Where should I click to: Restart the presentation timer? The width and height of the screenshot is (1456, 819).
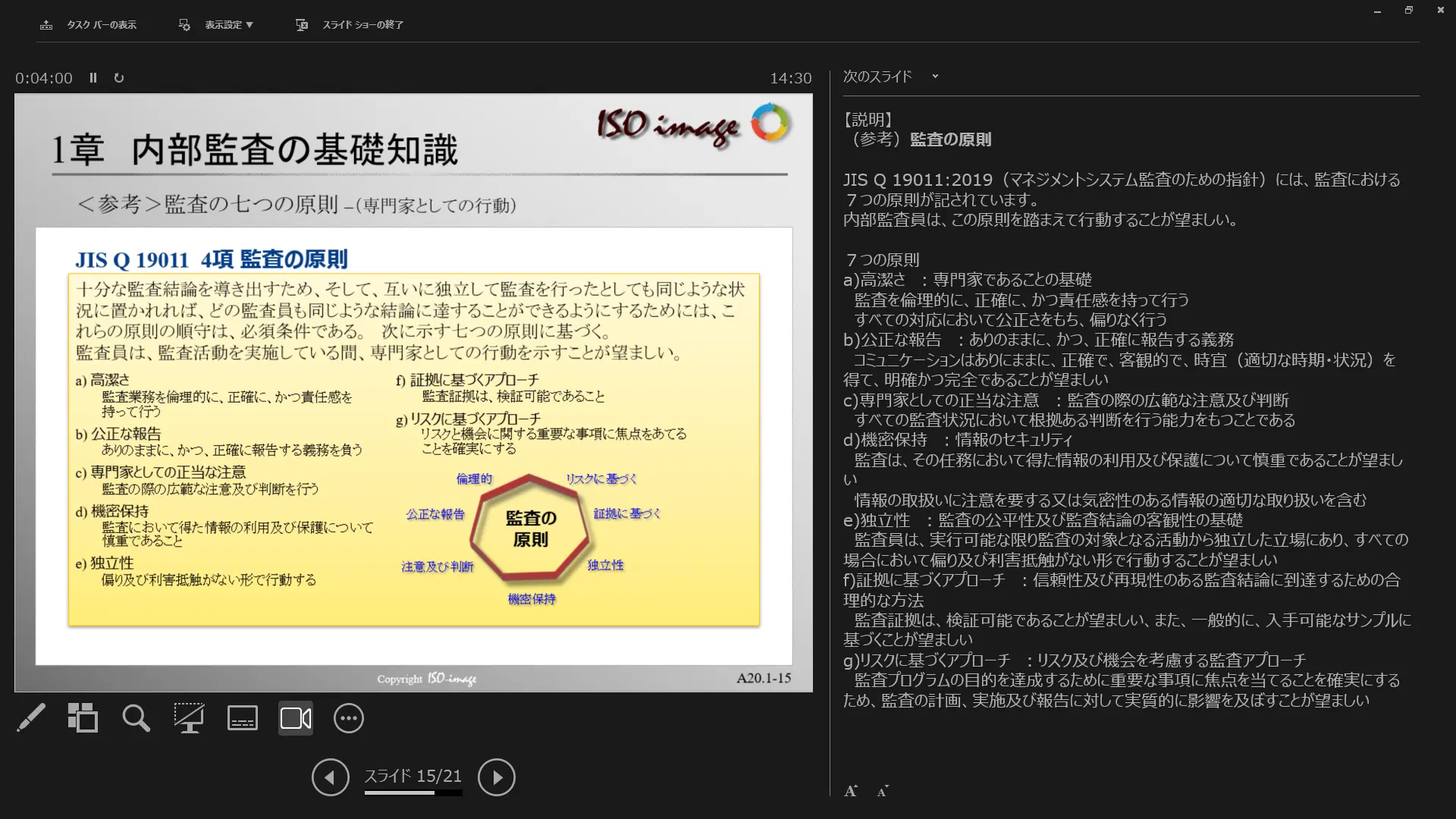[119, 78]
